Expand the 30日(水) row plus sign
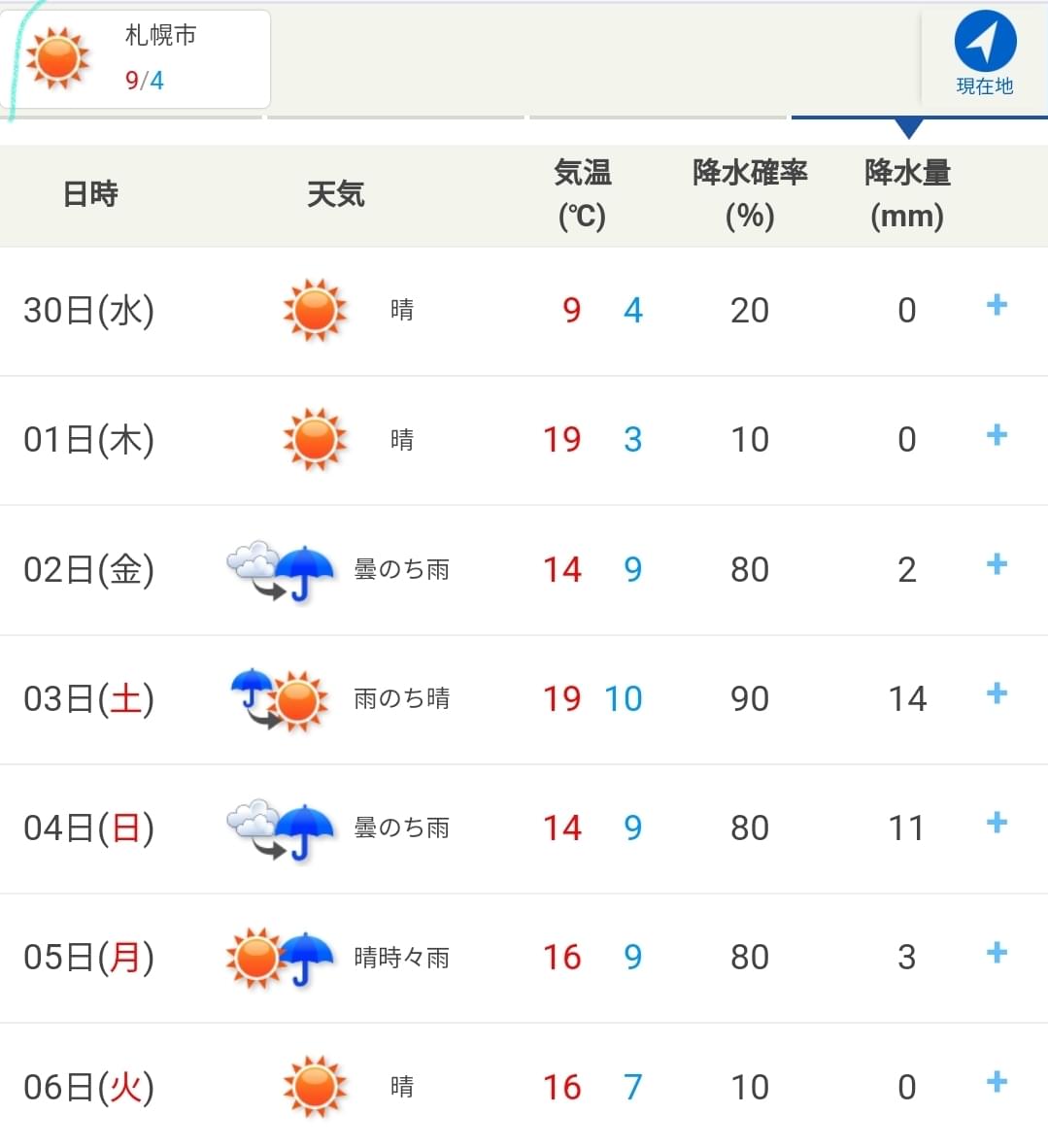 pyautogui.click(x=997, y=305)
